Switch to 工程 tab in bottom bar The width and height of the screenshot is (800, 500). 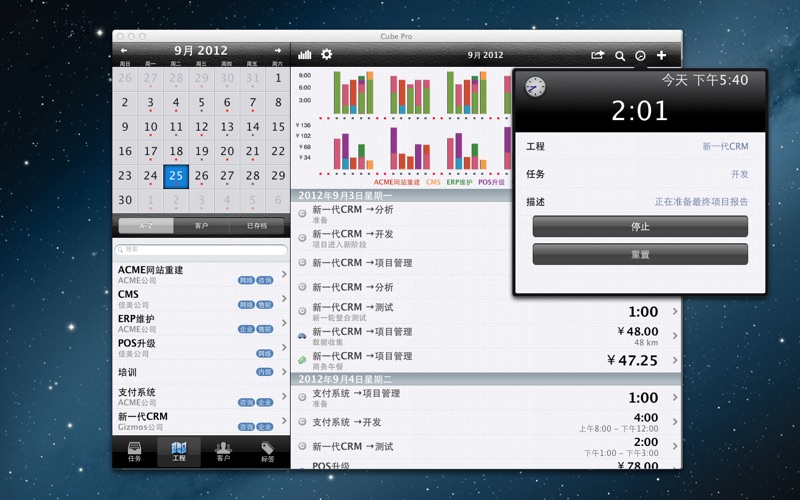[179, 452]
